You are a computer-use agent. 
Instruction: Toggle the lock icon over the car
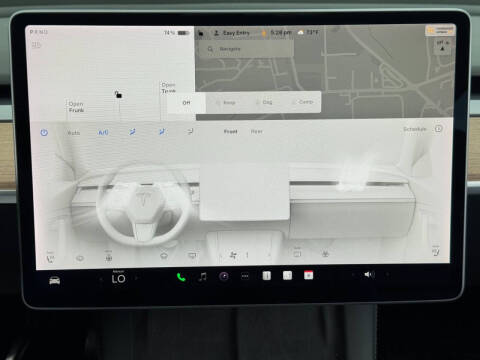point(118,94)
